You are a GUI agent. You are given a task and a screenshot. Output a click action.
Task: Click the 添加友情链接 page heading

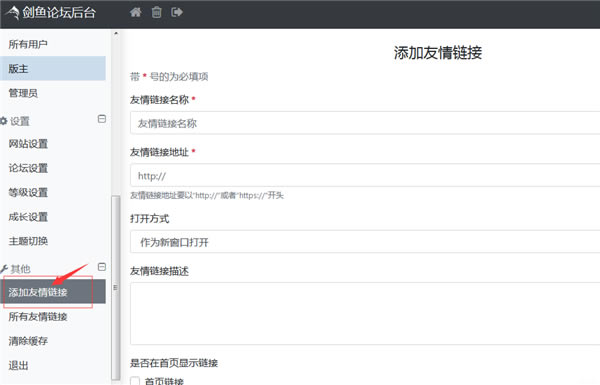[438, 53]
